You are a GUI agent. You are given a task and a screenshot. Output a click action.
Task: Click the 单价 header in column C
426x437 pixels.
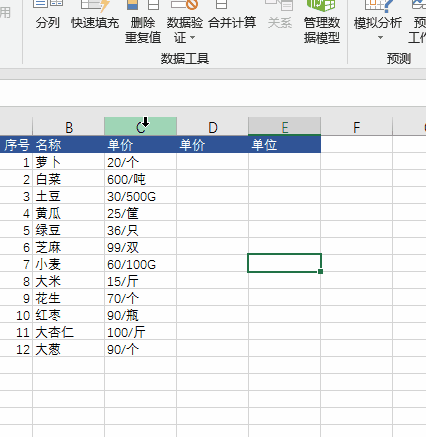[140, 145]
